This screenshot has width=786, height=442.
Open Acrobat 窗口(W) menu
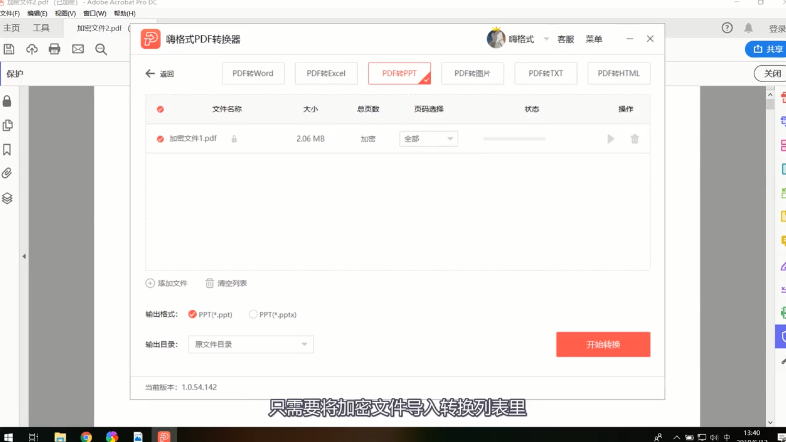[95, 14]
